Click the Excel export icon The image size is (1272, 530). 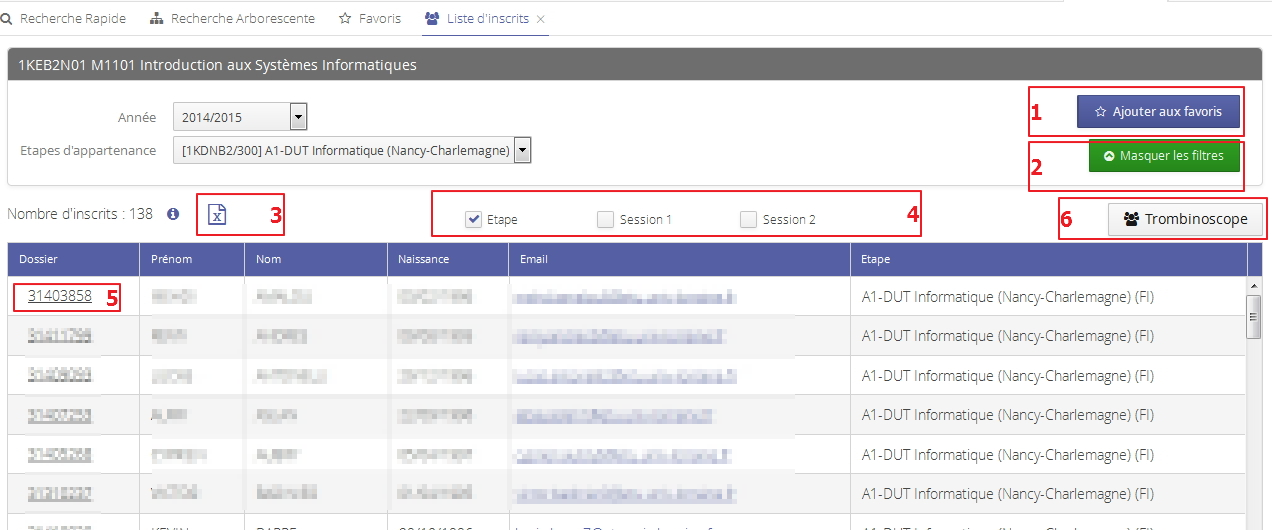[218, 214]
